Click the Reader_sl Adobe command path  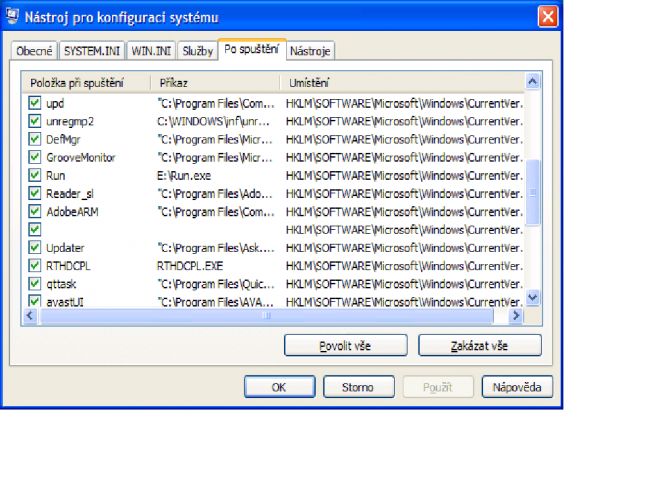click(215, 194)
